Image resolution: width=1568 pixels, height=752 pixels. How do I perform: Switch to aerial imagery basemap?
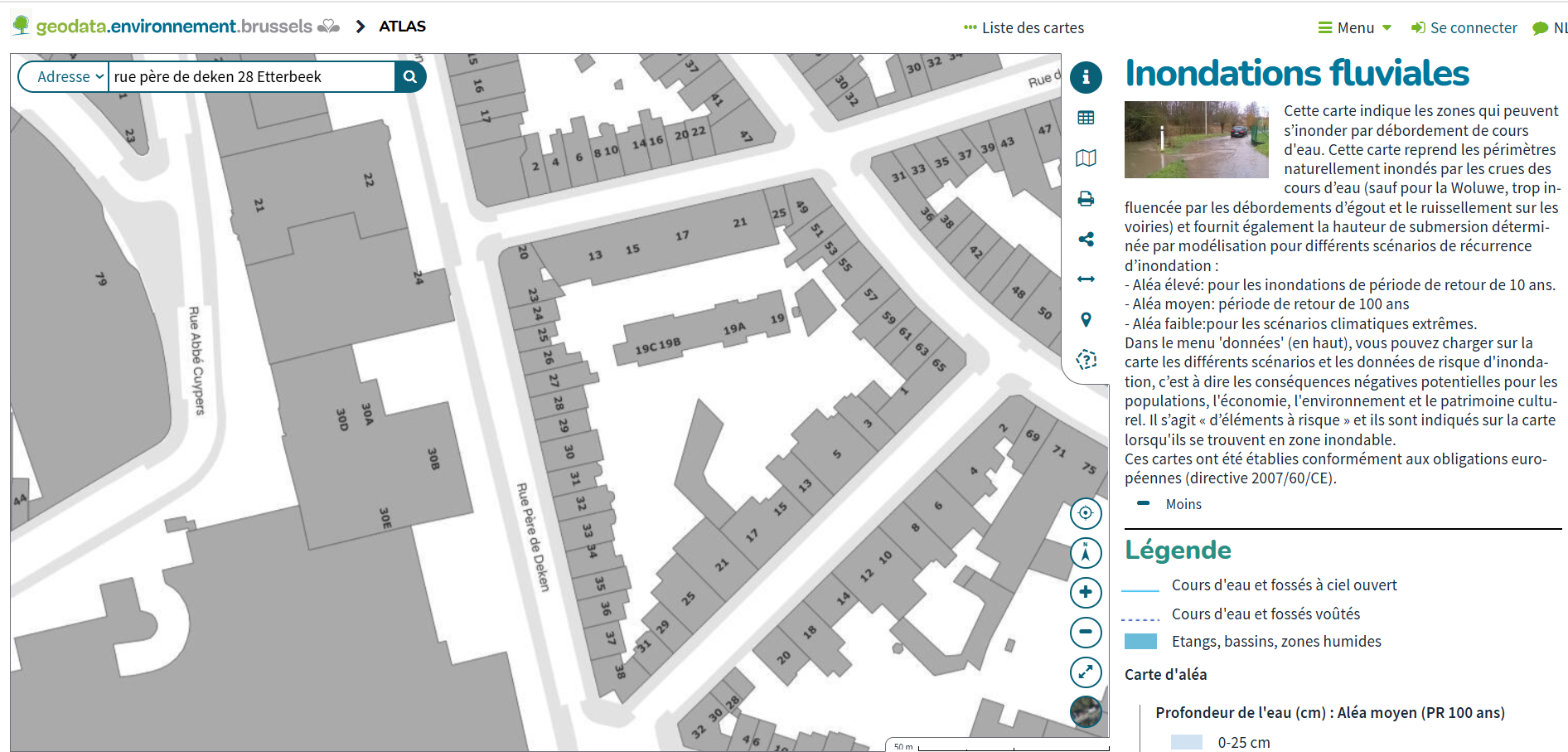pos(1086,711)
